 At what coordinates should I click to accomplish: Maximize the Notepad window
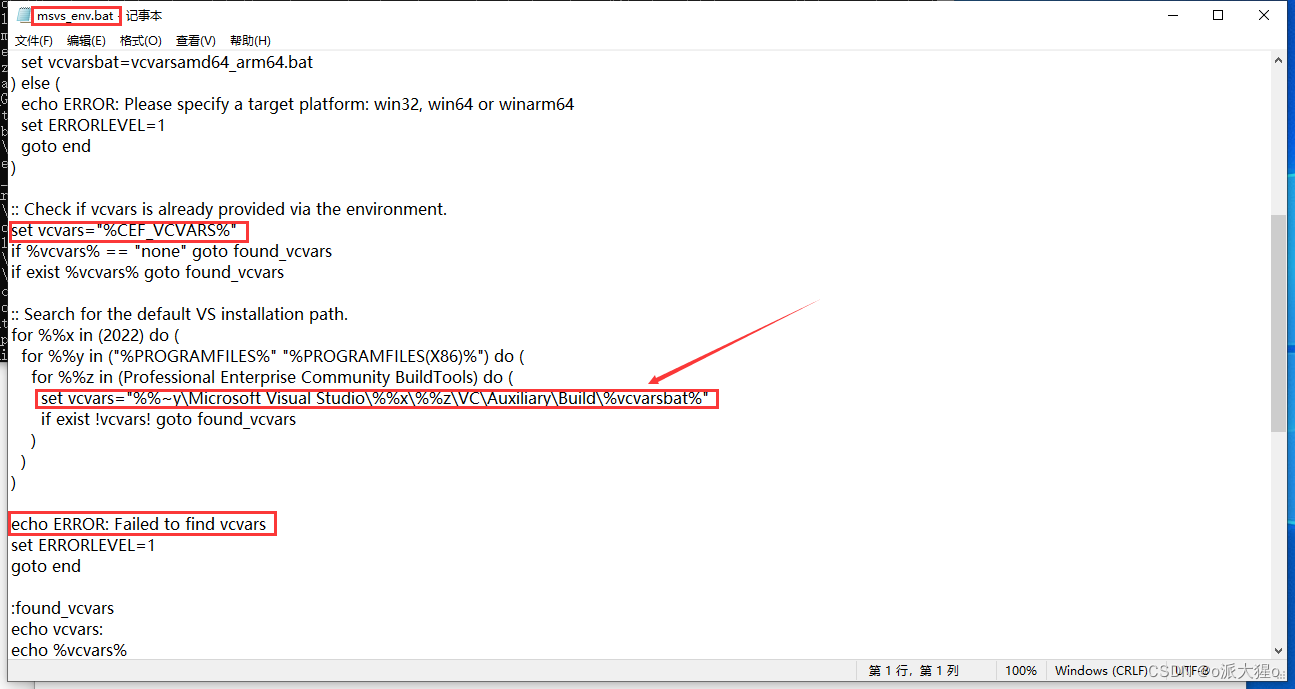coord(1217,15)
